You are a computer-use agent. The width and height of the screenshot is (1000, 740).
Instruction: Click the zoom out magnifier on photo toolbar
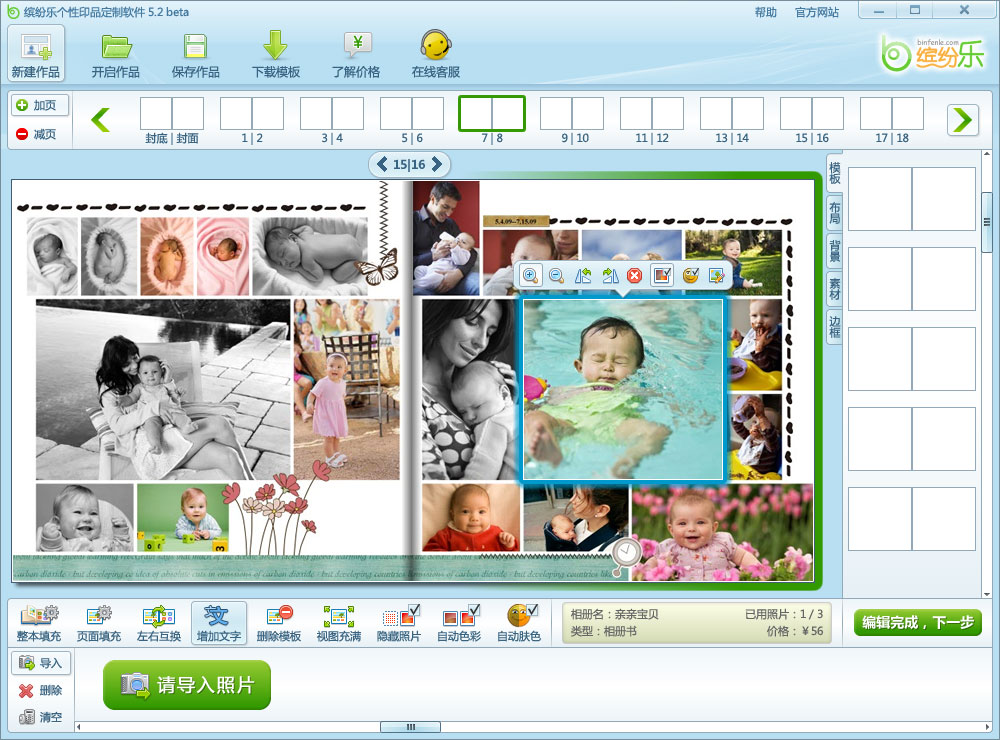(556, 275)
